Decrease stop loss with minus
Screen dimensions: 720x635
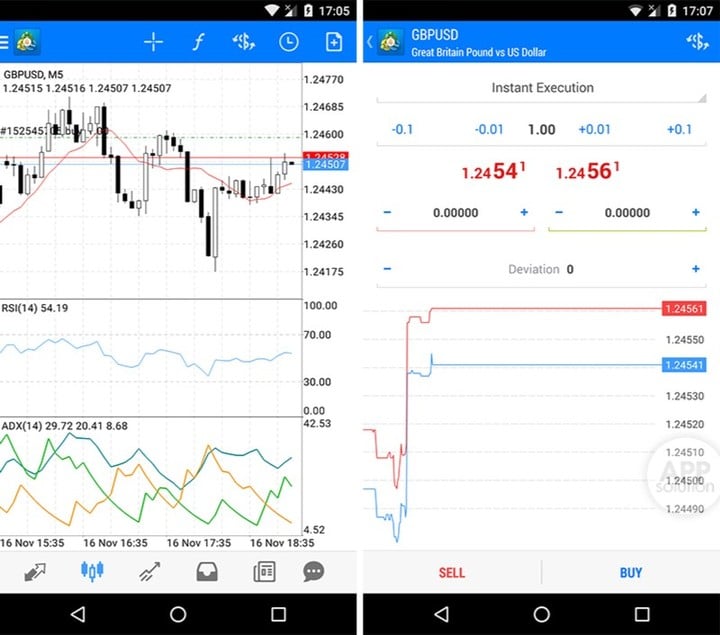387,212
